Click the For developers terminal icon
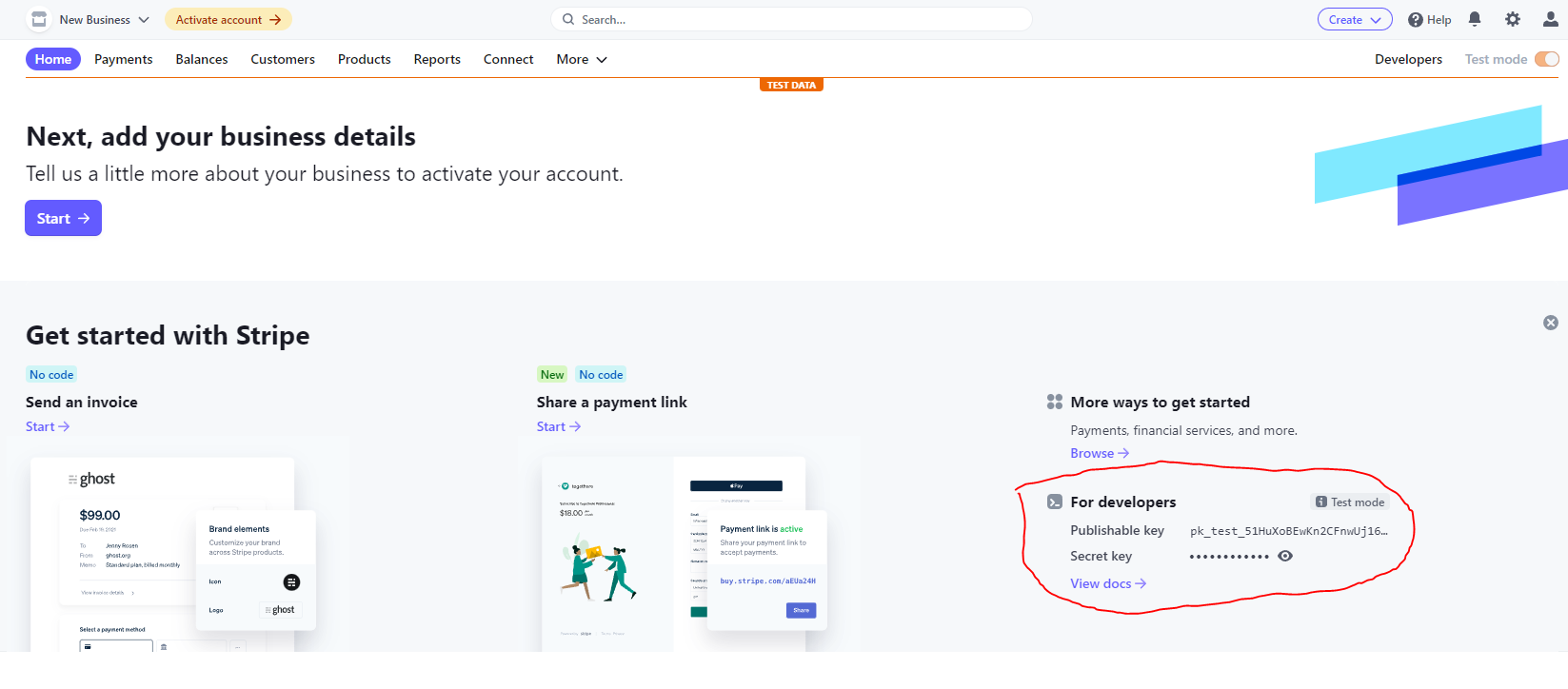1568x689 pixels. coord(1055,502)
